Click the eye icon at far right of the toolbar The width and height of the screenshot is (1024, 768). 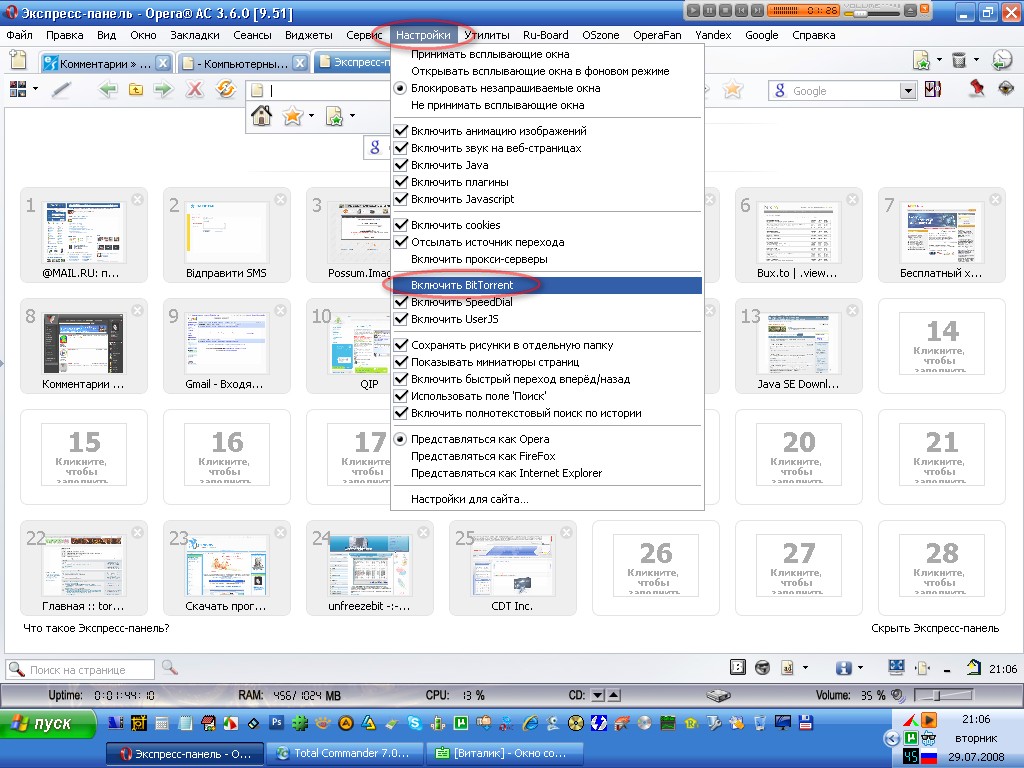point(1006,88)
